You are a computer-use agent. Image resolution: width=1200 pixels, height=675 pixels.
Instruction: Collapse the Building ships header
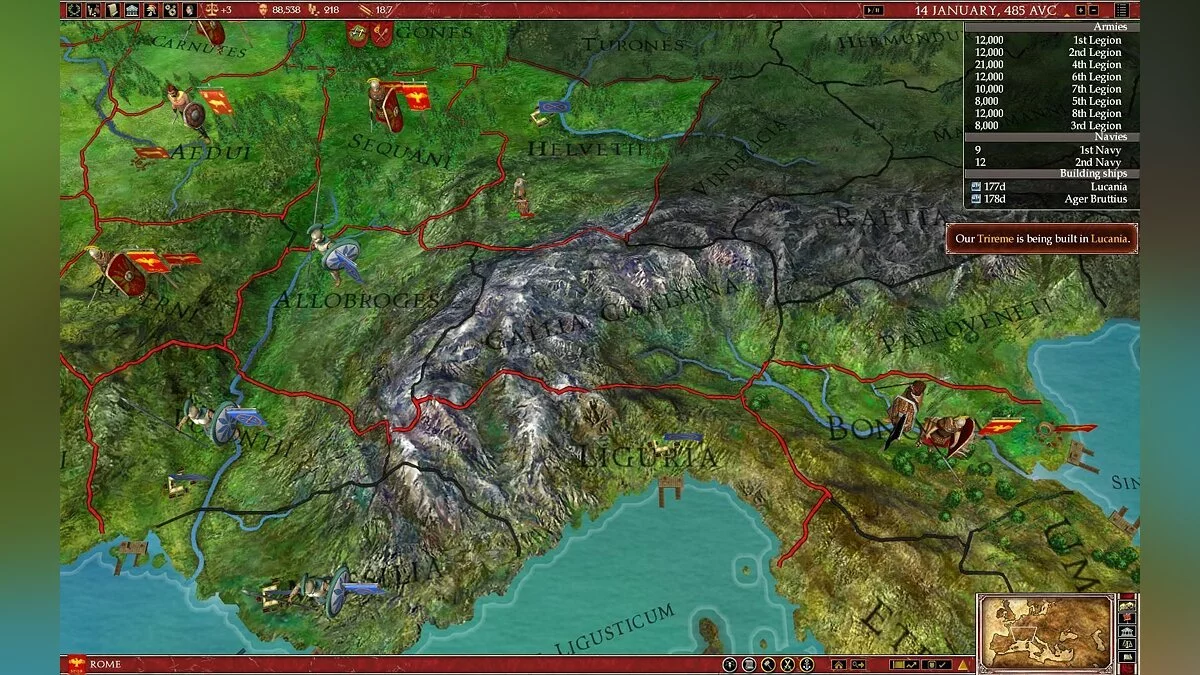(1050, 174)
